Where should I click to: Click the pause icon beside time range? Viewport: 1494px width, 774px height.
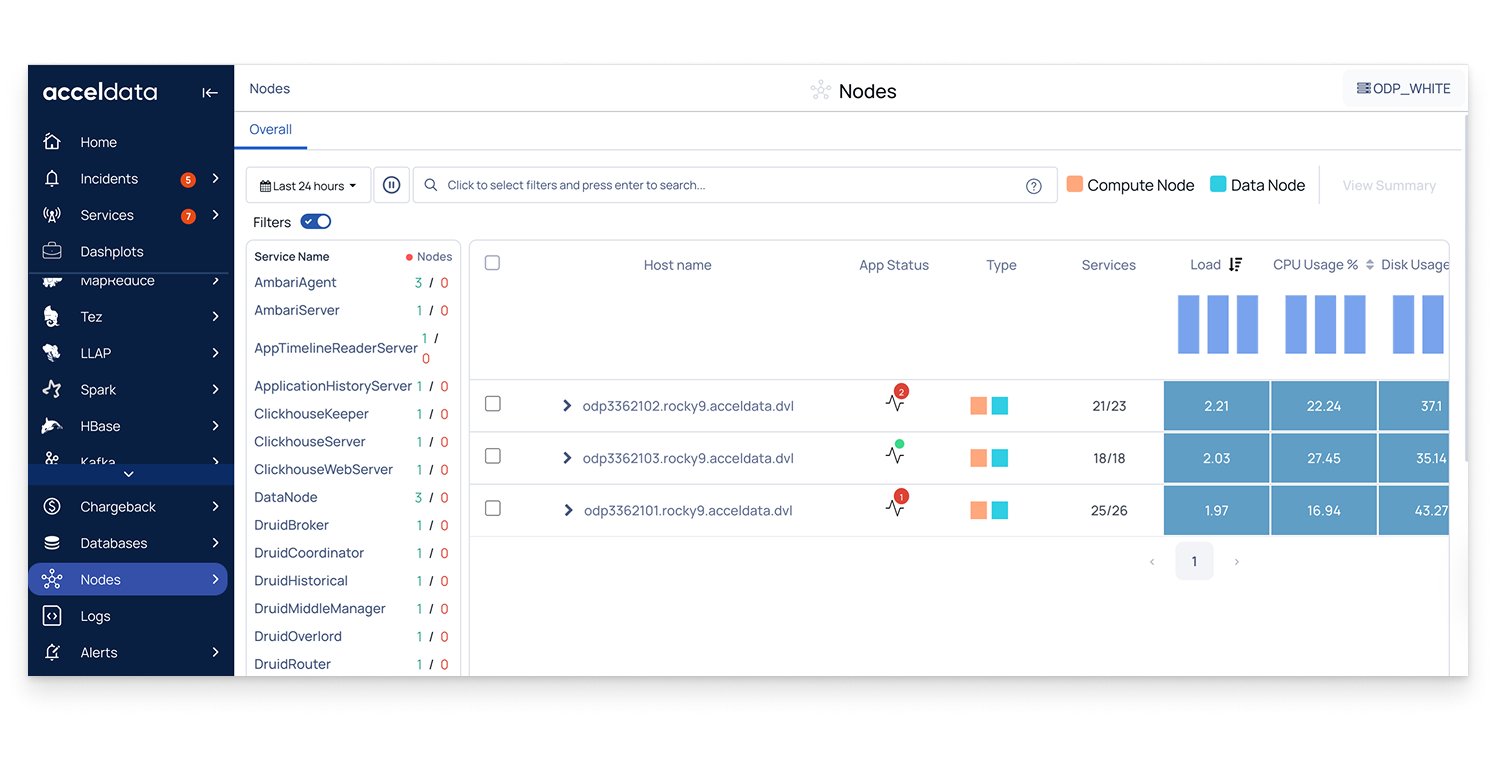coord(392,185)
